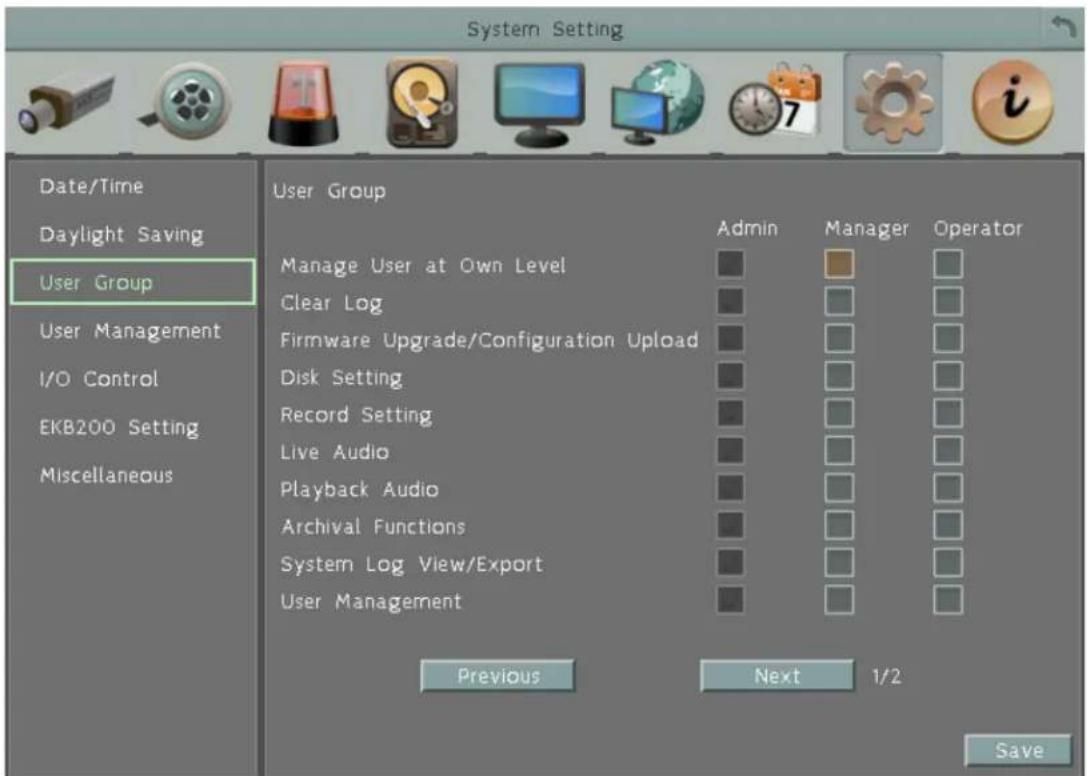Click the Previous page button
1087x776 pixels.
(498, 676)
